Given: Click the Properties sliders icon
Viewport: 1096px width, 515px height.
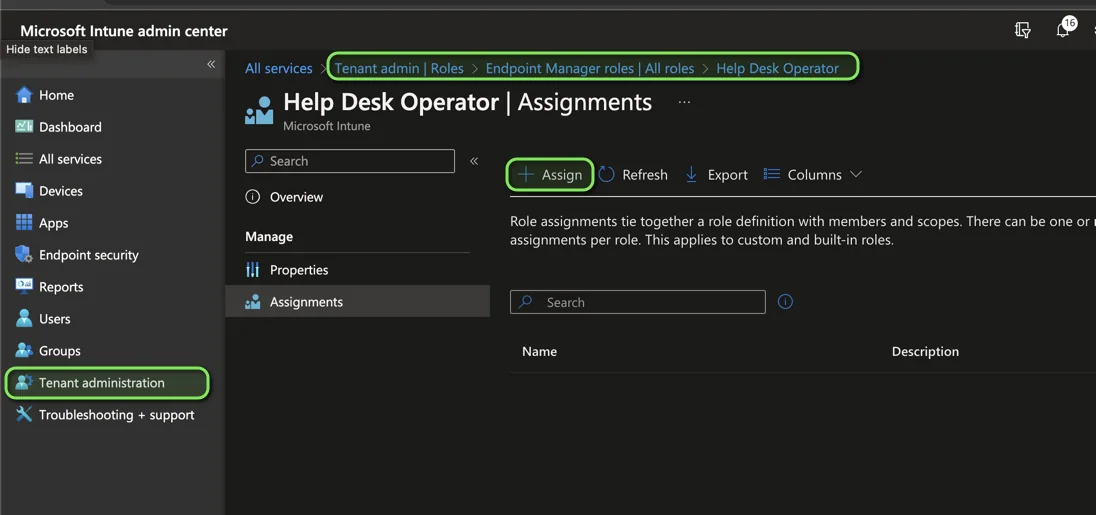Looking at the screenshot, I should 252,270.
